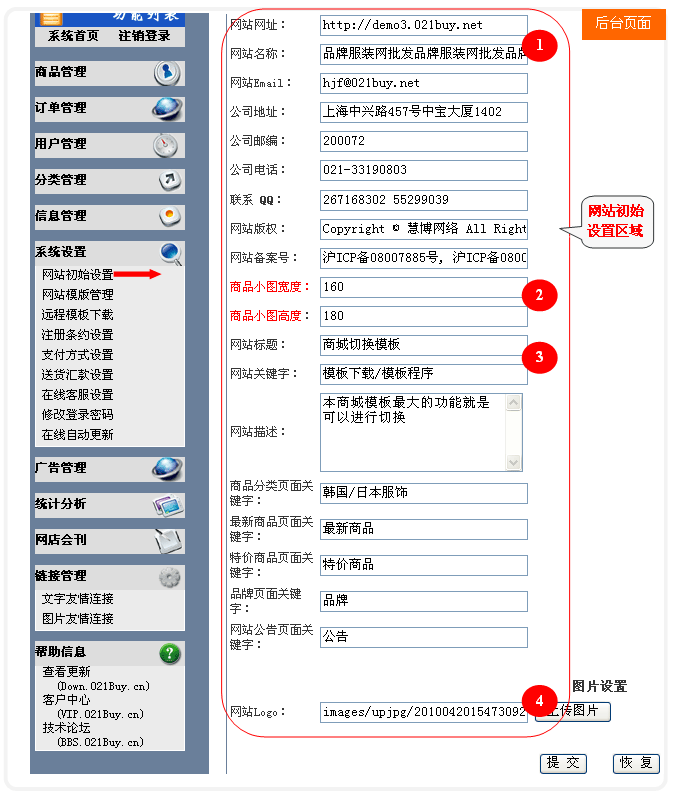Screen dimensions: 674x795
Task: Expand the 信息管理 menu header
Action: pyautogui.click(x=110, y=217)
